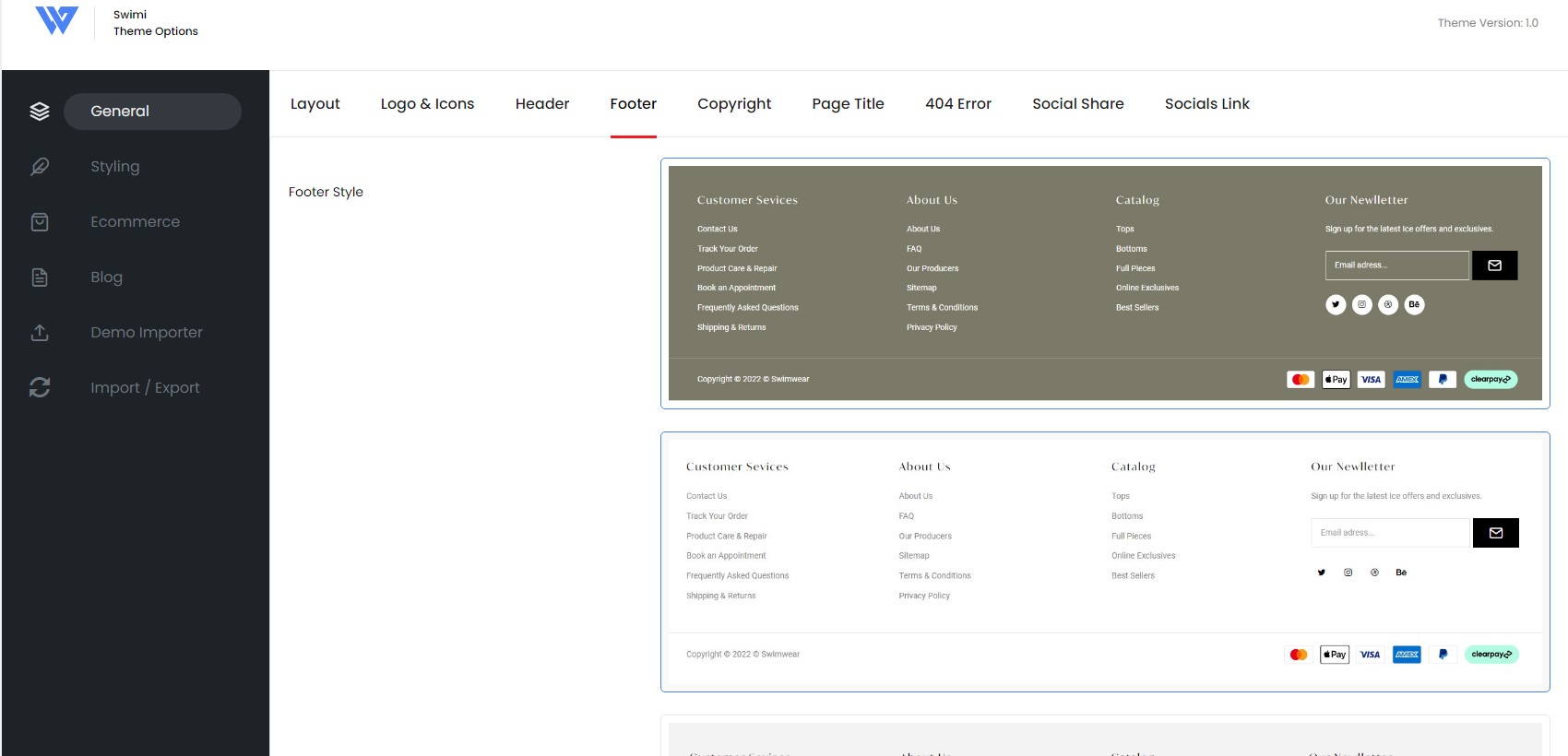Screen dimensions: 1568x756
Task: Select the white footer style preview
Action: 1105,561
